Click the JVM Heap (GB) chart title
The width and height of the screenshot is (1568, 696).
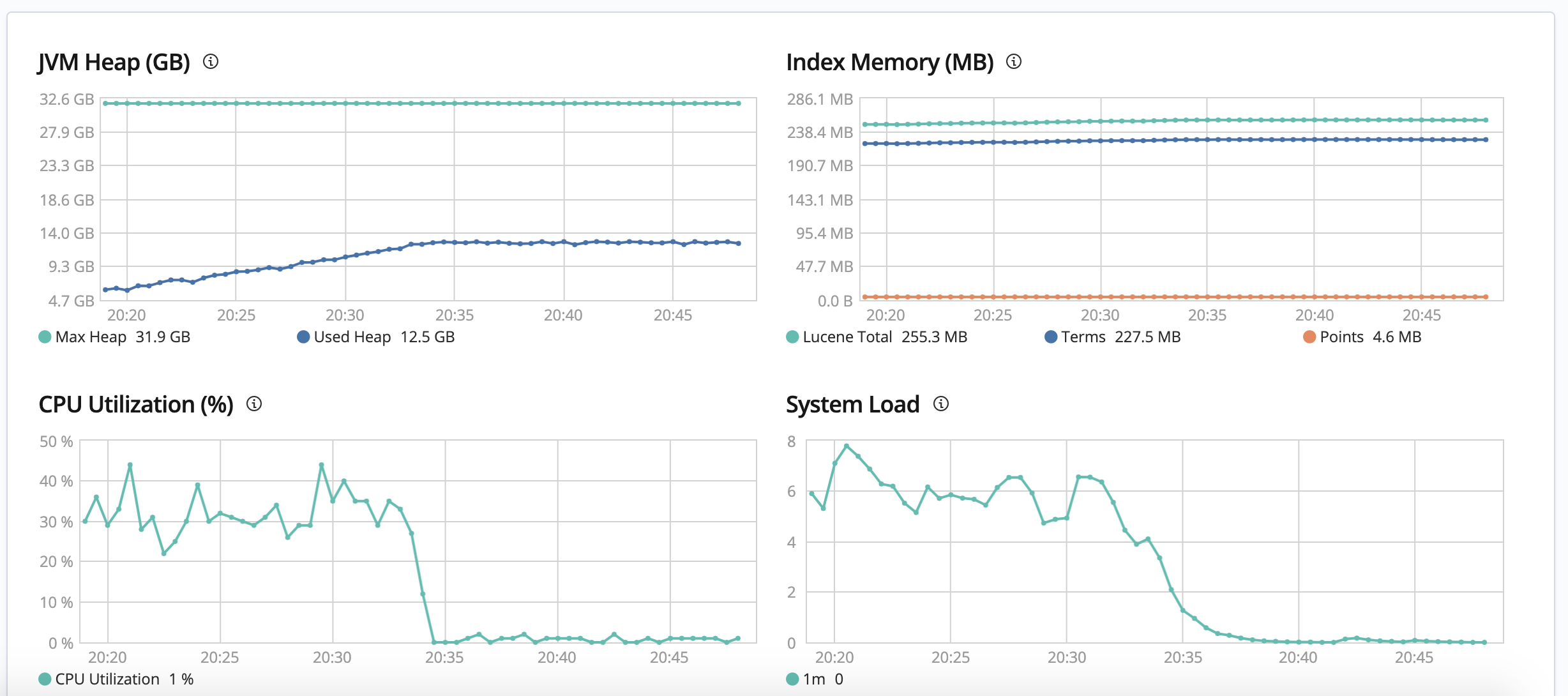(x=114, y=63)
